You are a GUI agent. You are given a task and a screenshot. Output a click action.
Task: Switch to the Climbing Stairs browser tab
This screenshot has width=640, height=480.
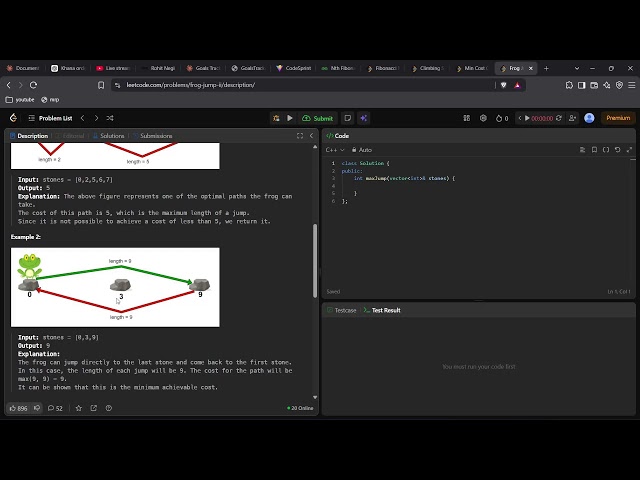429,68
